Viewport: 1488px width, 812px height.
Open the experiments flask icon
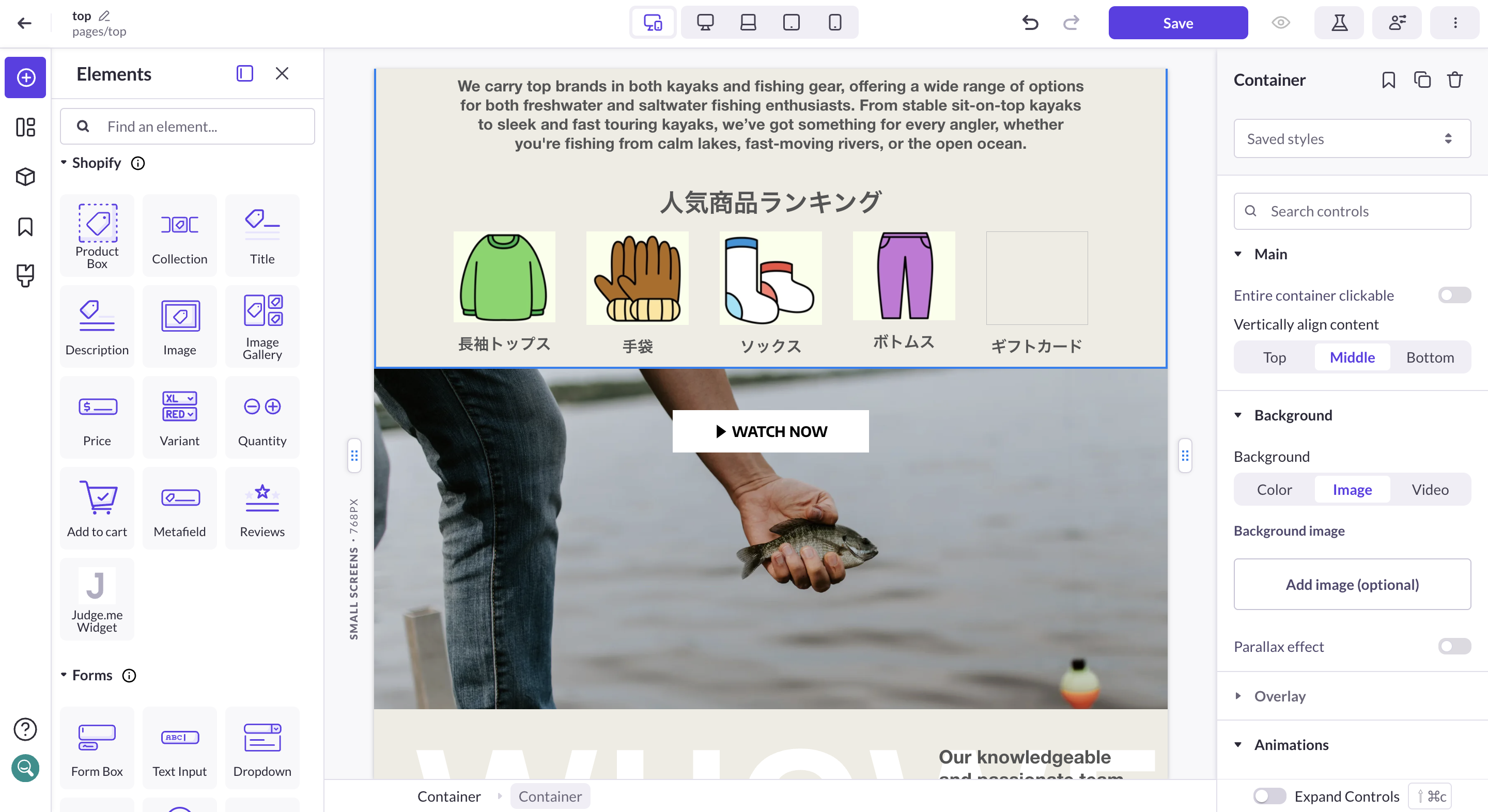click(x=1339, y=23)
